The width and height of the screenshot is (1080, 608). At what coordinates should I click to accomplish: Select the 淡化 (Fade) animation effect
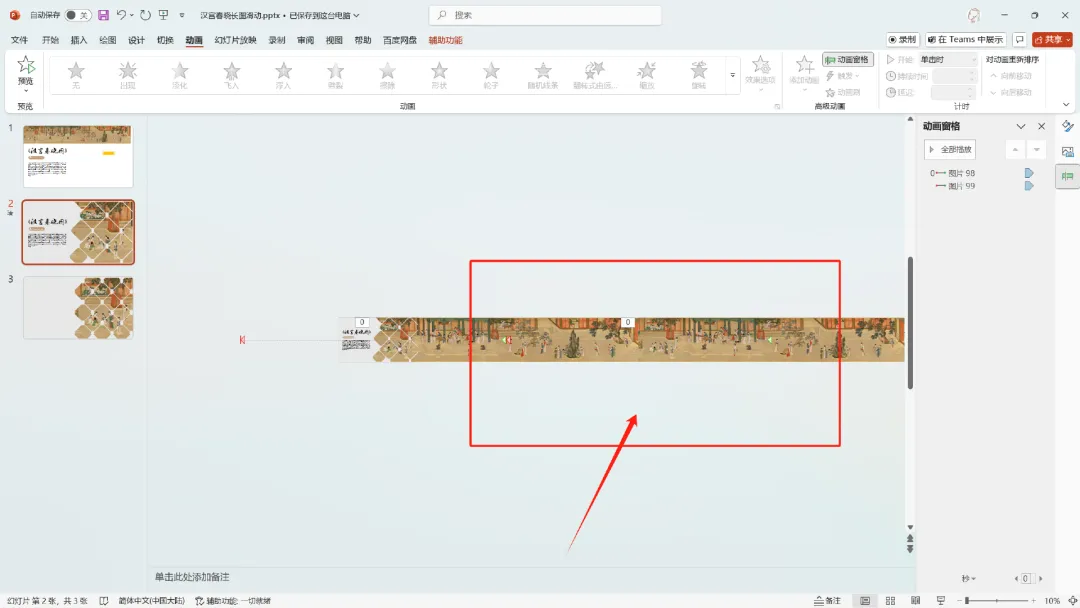(x=180, y=74)
